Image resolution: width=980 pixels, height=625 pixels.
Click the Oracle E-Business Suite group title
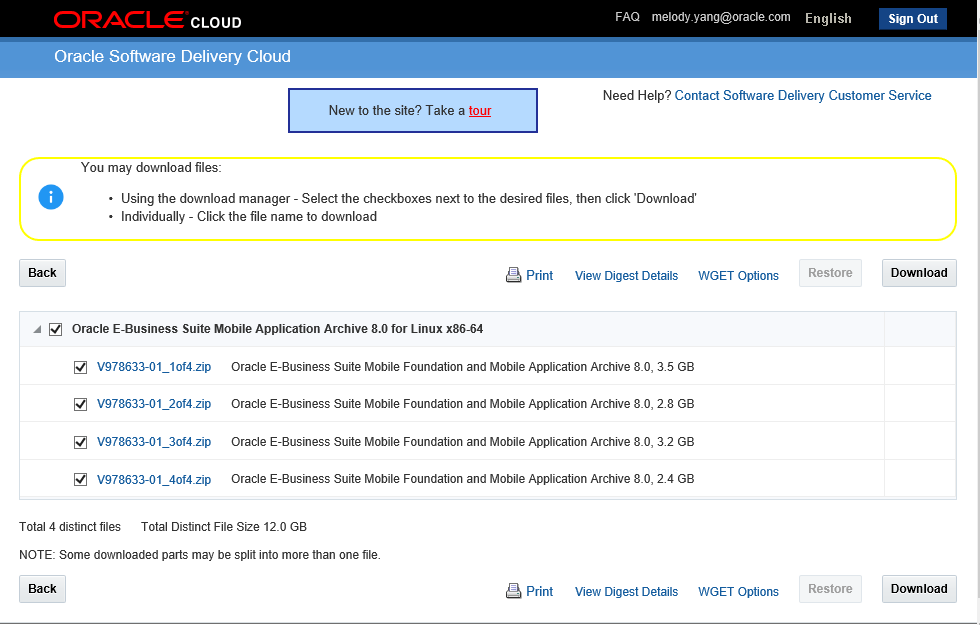278,329
